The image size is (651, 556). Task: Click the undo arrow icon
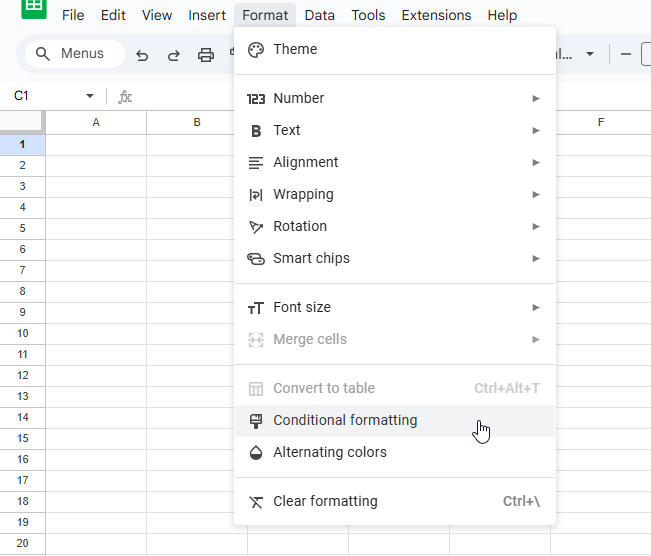point(142,55)
